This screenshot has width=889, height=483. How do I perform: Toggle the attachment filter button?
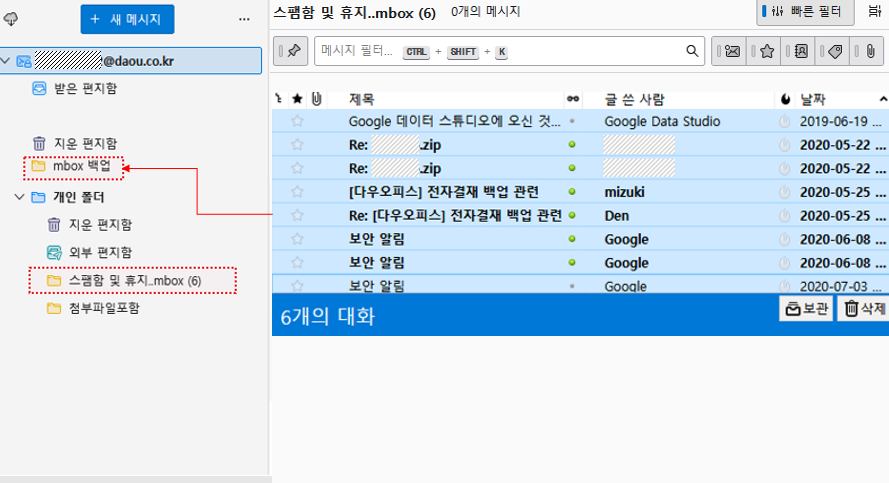[870, 51]
